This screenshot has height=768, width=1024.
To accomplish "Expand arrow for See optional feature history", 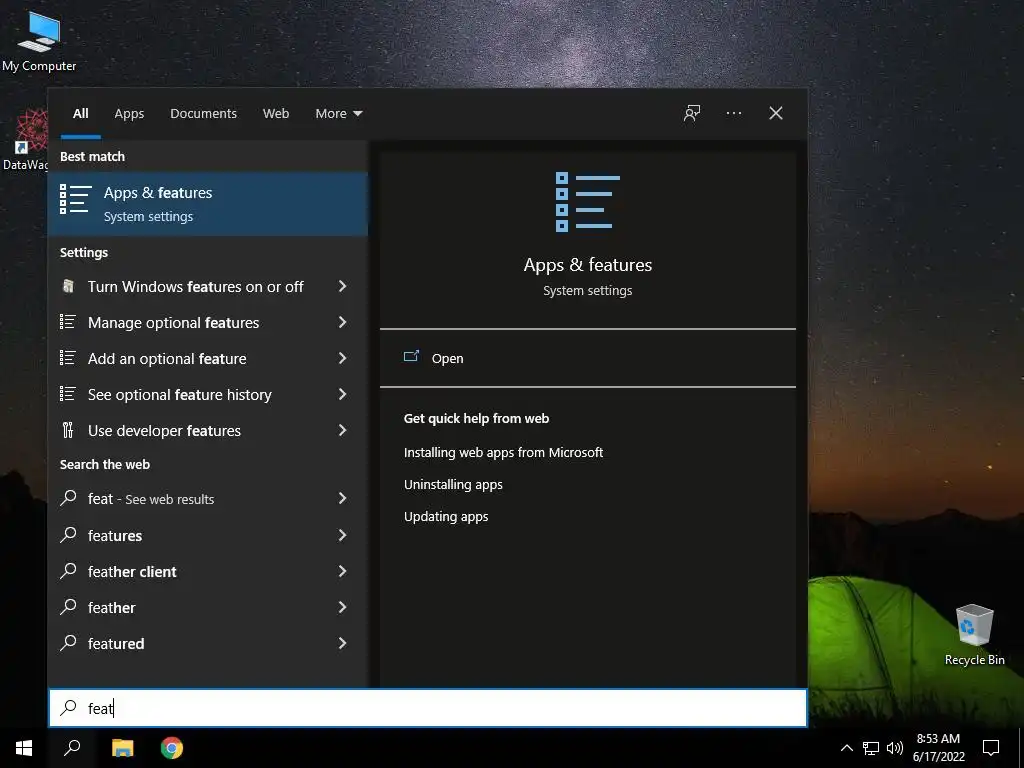I will click(x=342, y=394).
